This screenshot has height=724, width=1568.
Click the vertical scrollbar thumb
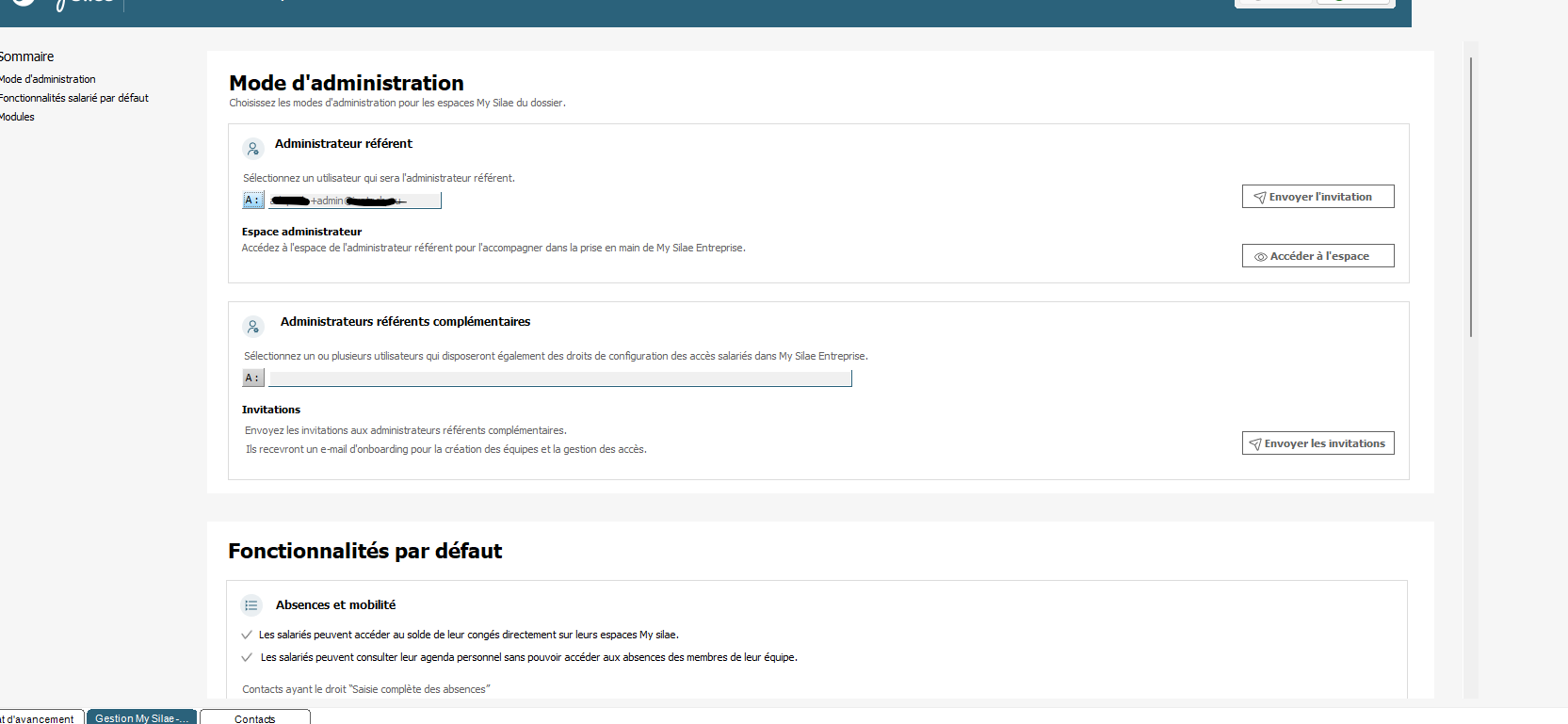[1471, 197]
